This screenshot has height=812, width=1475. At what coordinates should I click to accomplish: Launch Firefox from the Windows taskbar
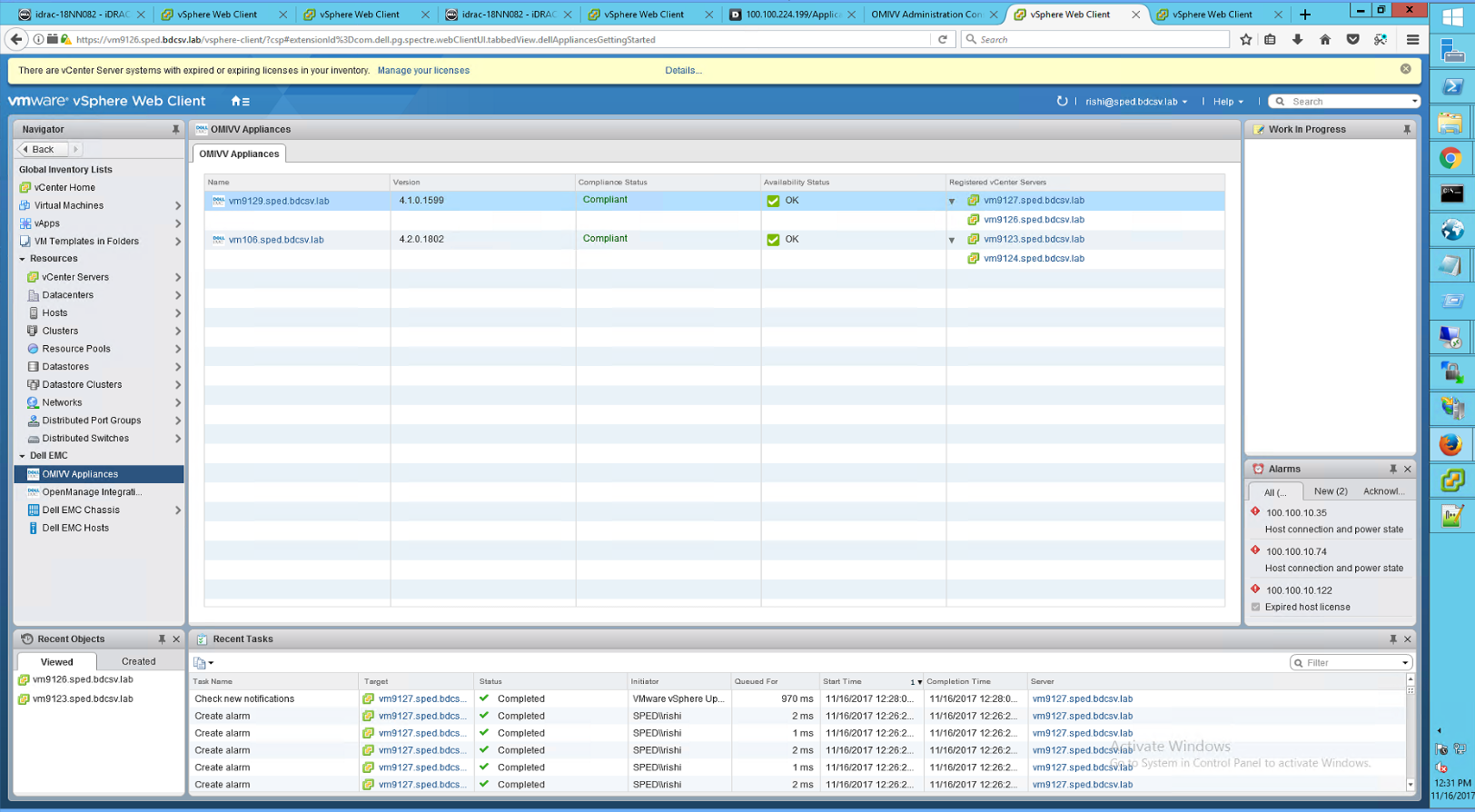click(1450, 444)
